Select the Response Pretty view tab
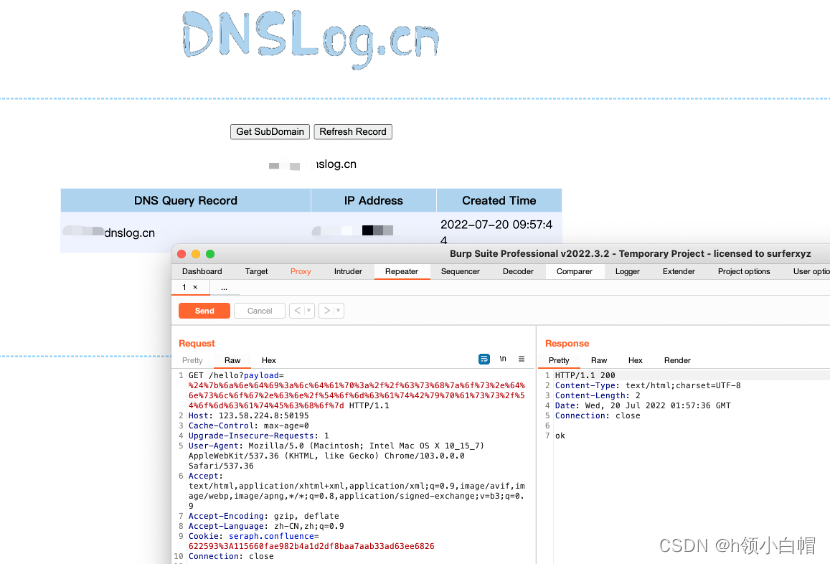Viewport: 830px width, 564px height. 559,360
